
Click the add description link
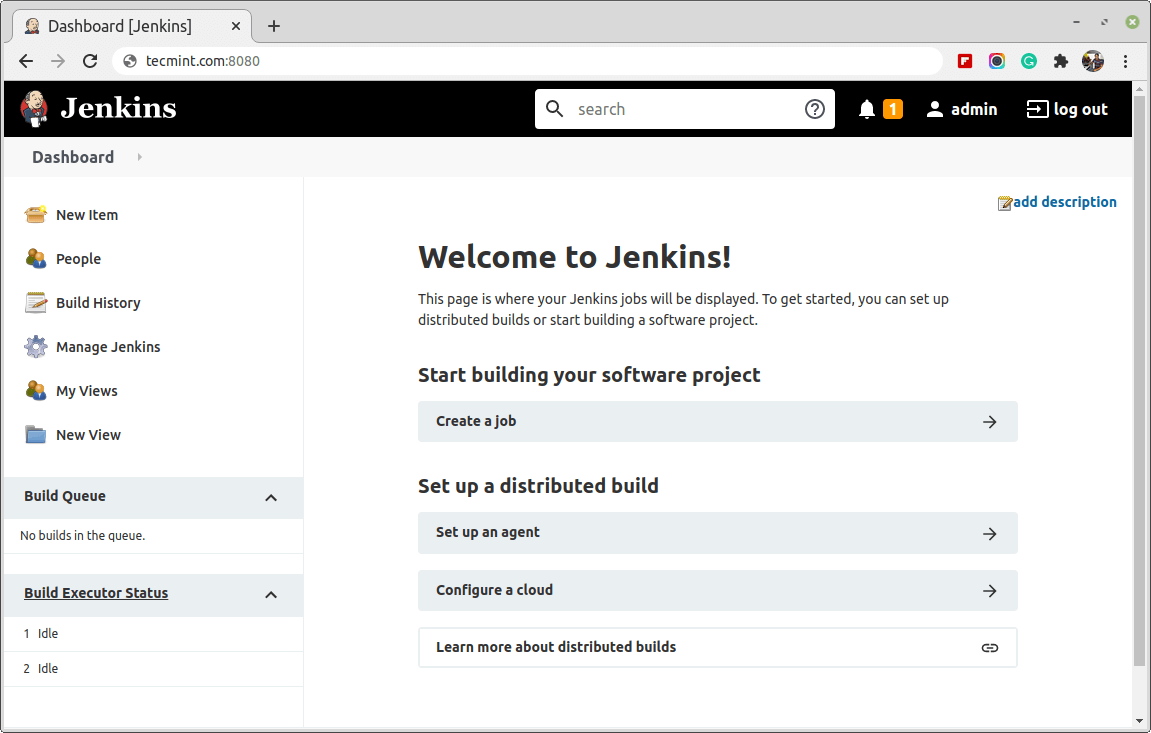(1064, 202)
